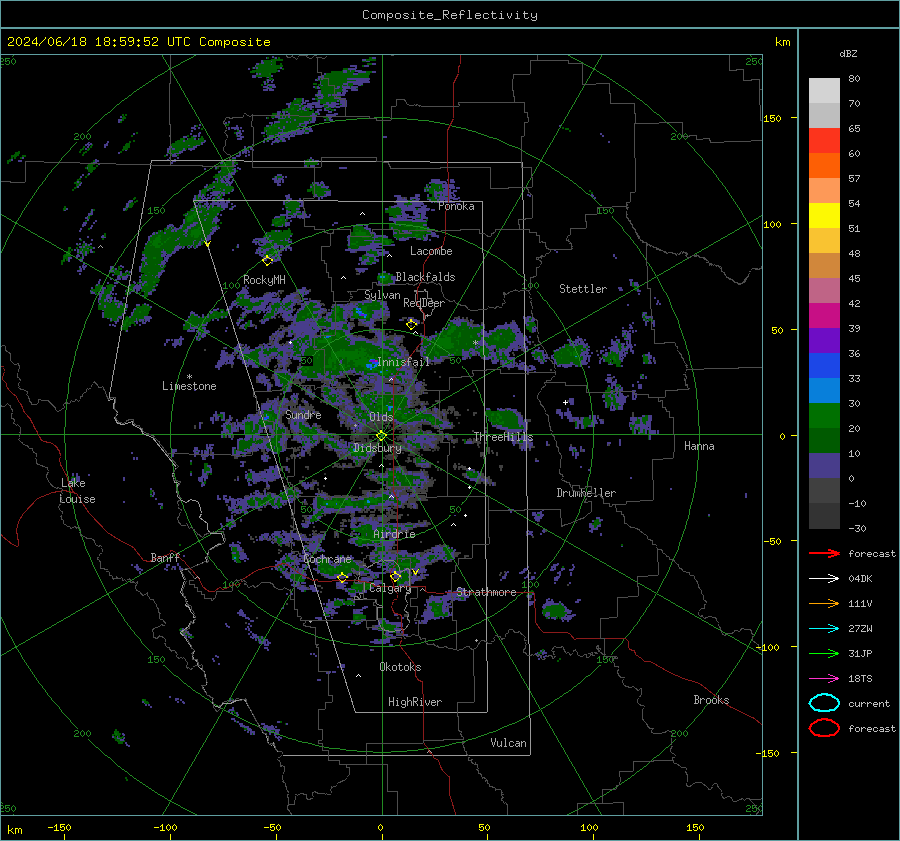Click the Vulcan city label

tap(508, 743)
